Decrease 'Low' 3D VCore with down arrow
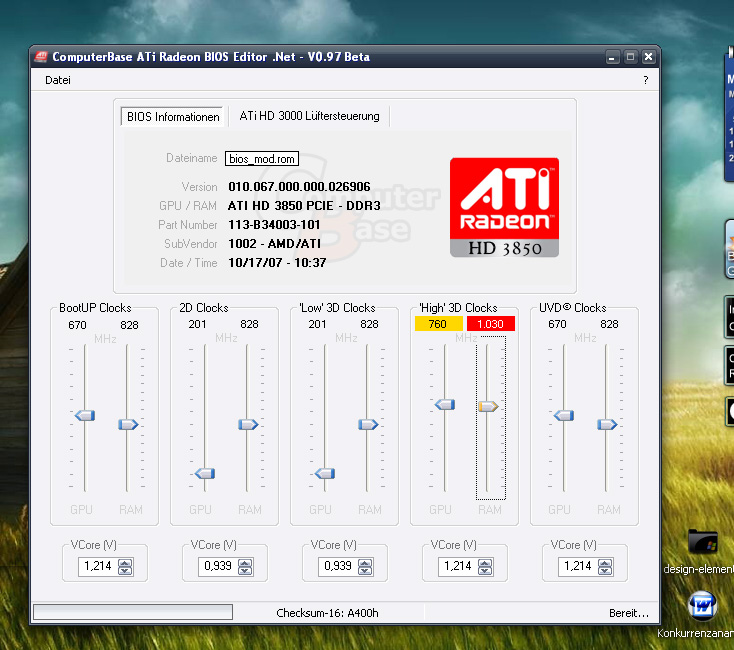The image size is (734, 650). point(365,570)
